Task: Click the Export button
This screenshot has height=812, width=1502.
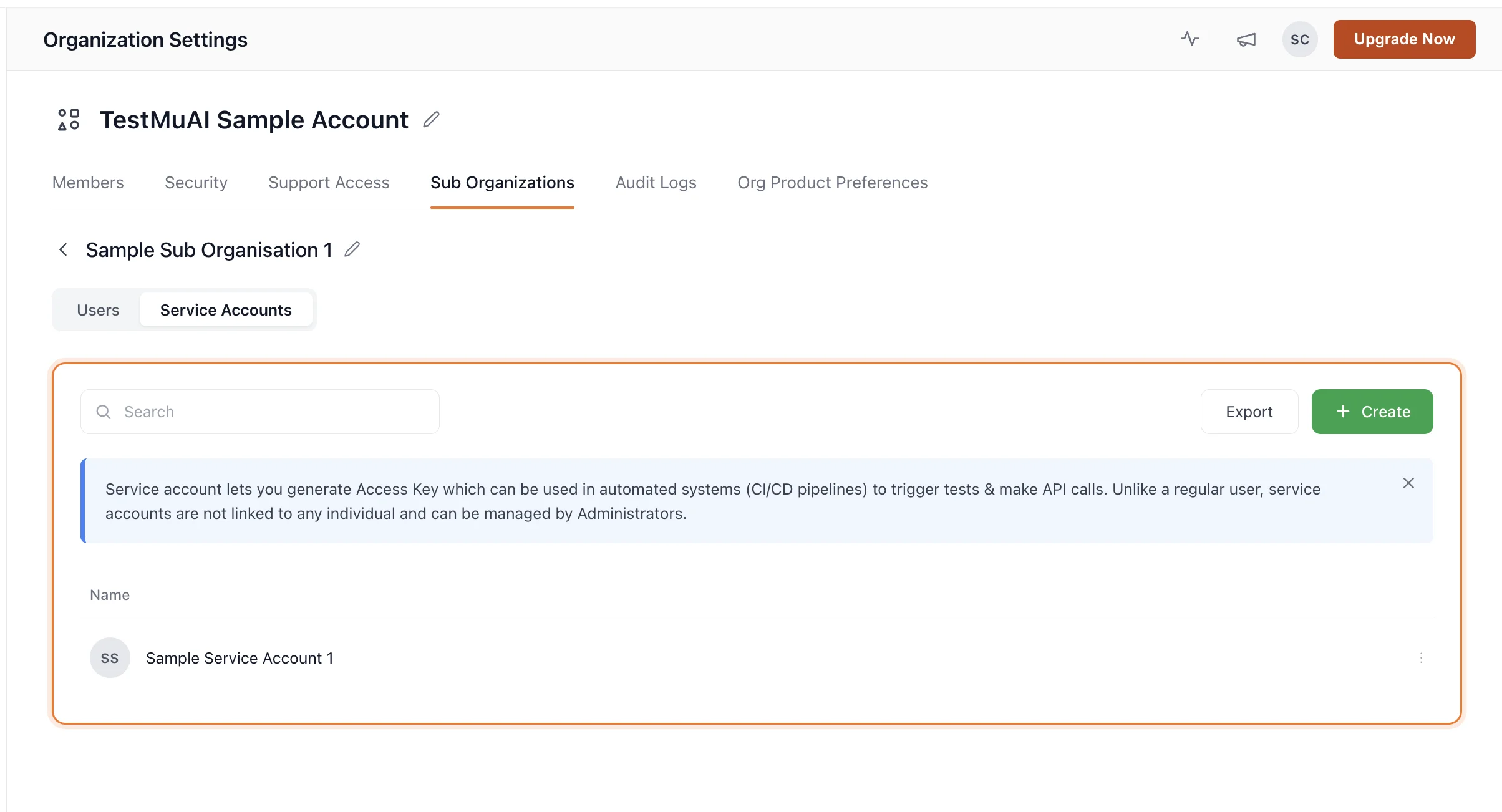Action: [1249, 412]
